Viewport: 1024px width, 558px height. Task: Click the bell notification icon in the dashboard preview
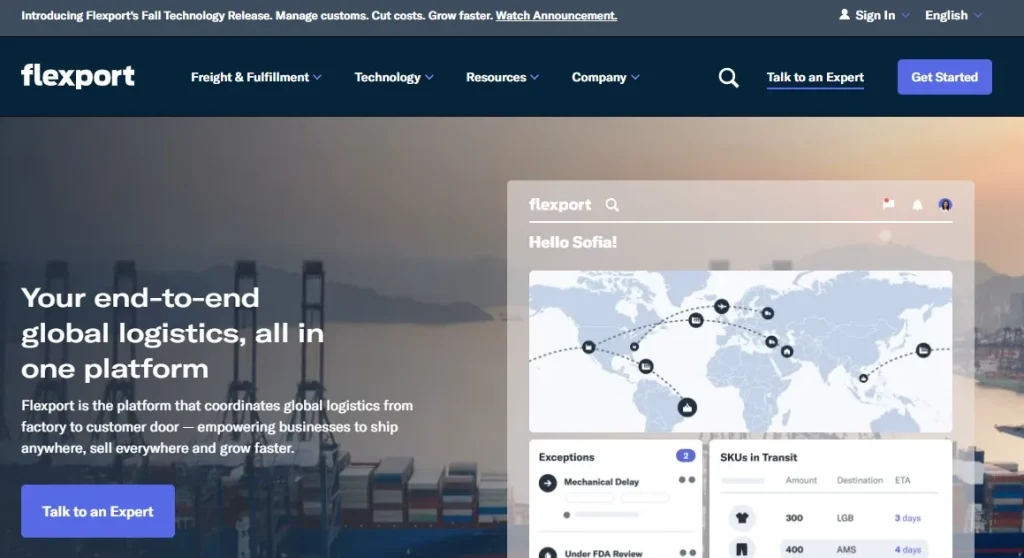(917, 205)
